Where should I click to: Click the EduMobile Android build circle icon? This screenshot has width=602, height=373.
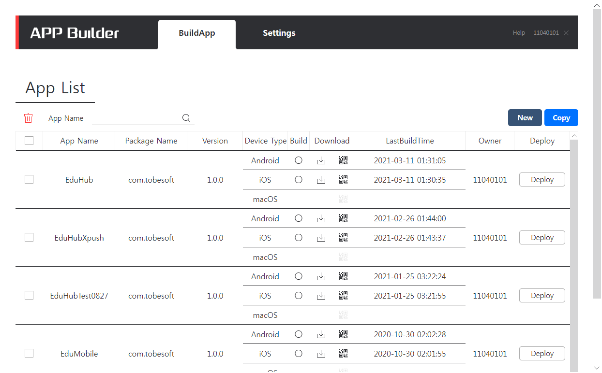click(x=298, y=334)
